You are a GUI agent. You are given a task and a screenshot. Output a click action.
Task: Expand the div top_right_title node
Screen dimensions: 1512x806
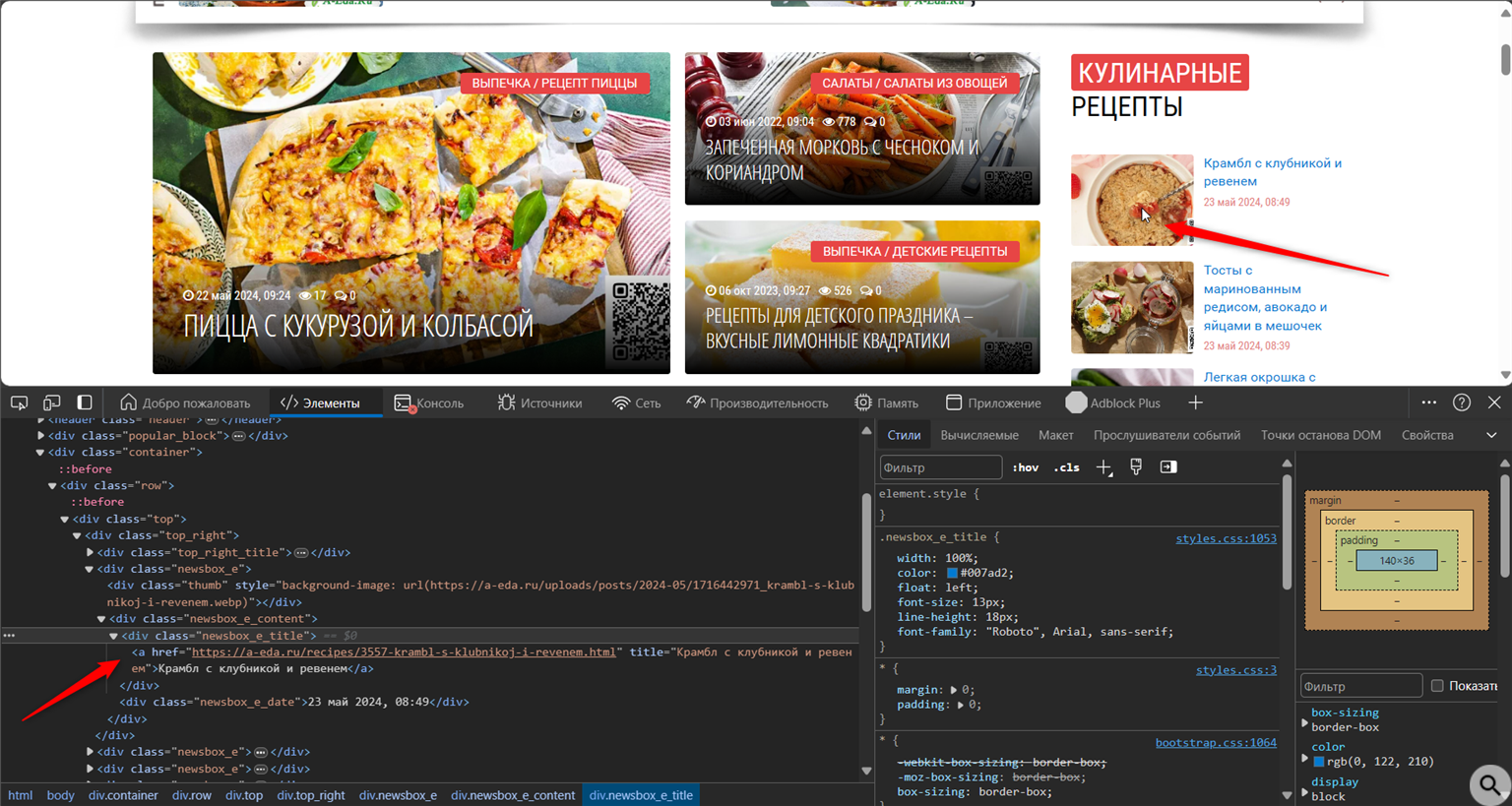90,553
